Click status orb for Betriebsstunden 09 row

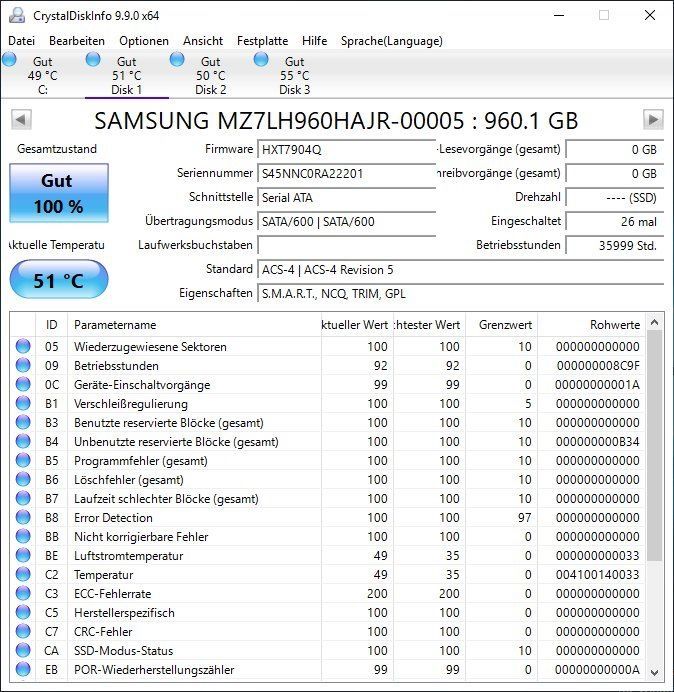[x=23, y=365]
